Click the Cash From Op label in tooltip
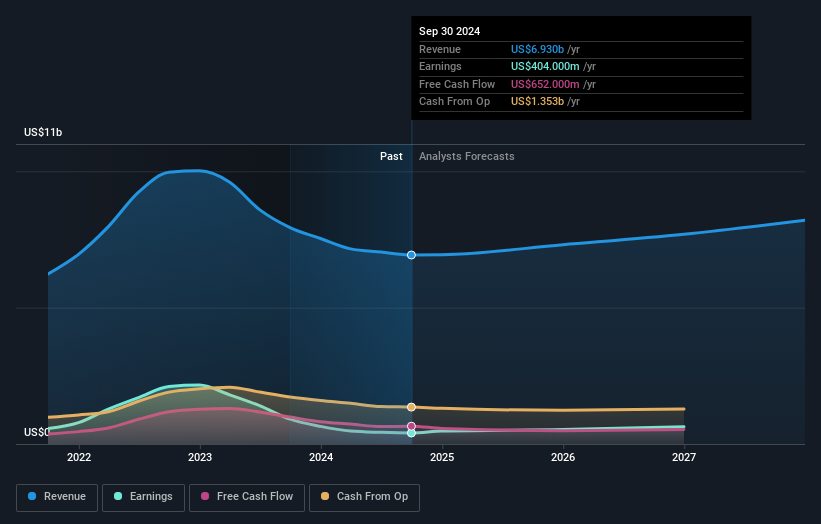Screen dimensions: 821x524 pos(454,102)
